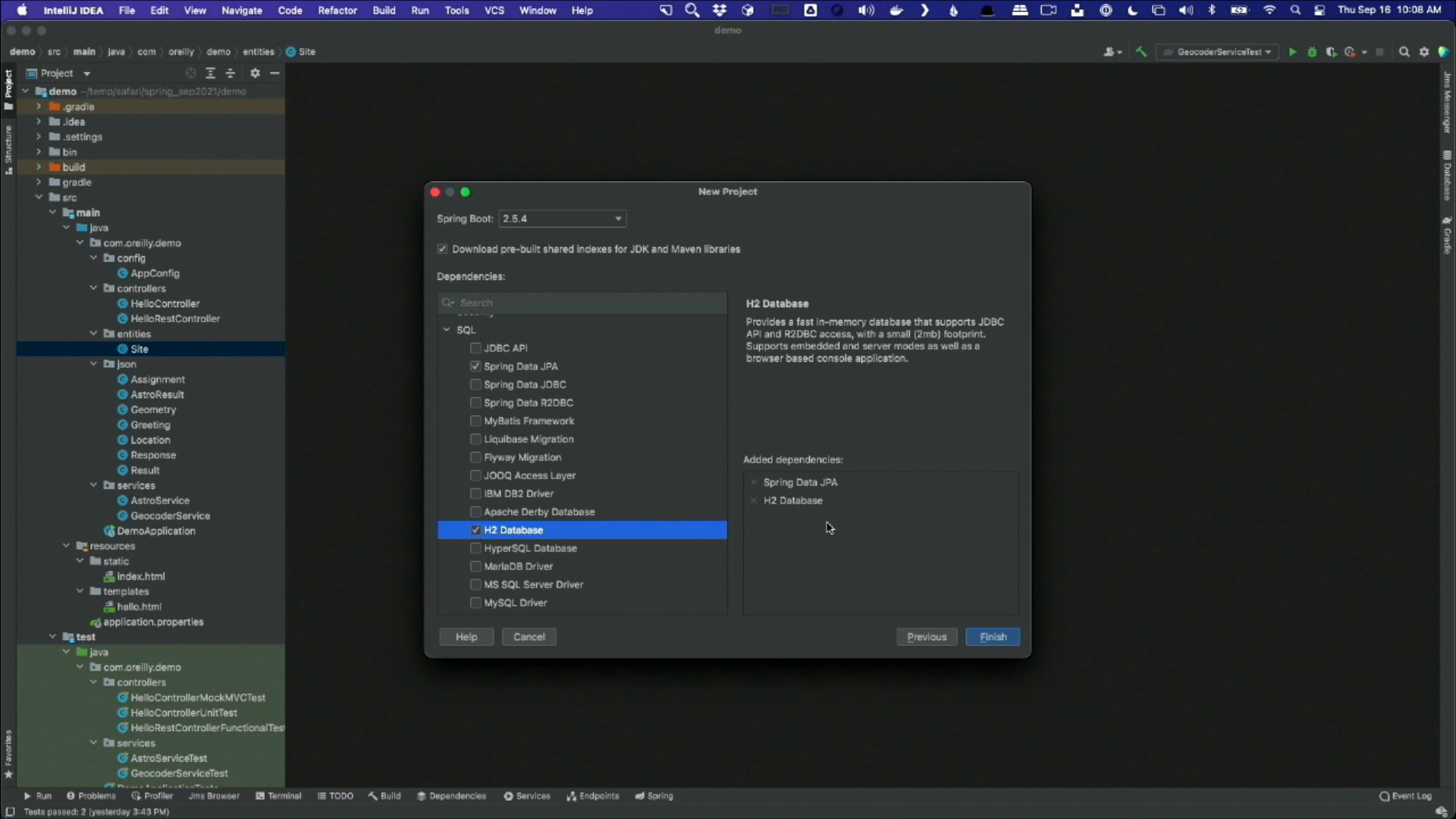Click the green Run icon in toolbar
1456x819 pixels.
click(1292, 52)
